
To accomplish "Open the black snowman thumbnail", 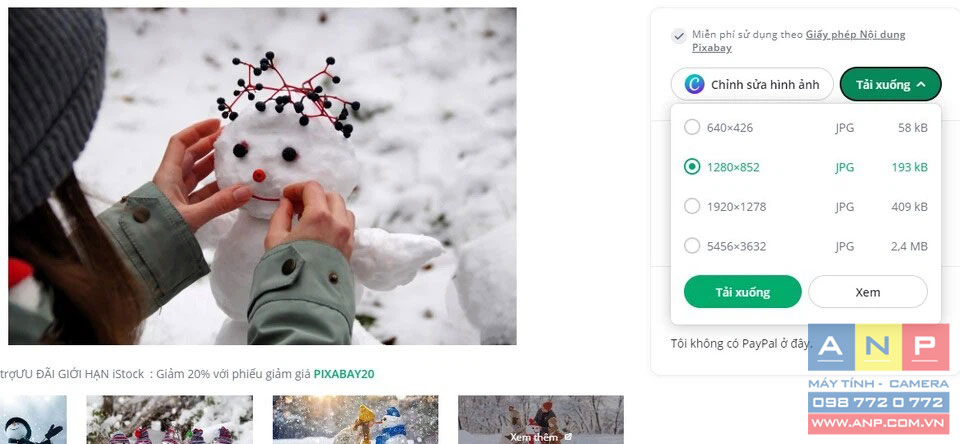I will (x=33, y=420).
